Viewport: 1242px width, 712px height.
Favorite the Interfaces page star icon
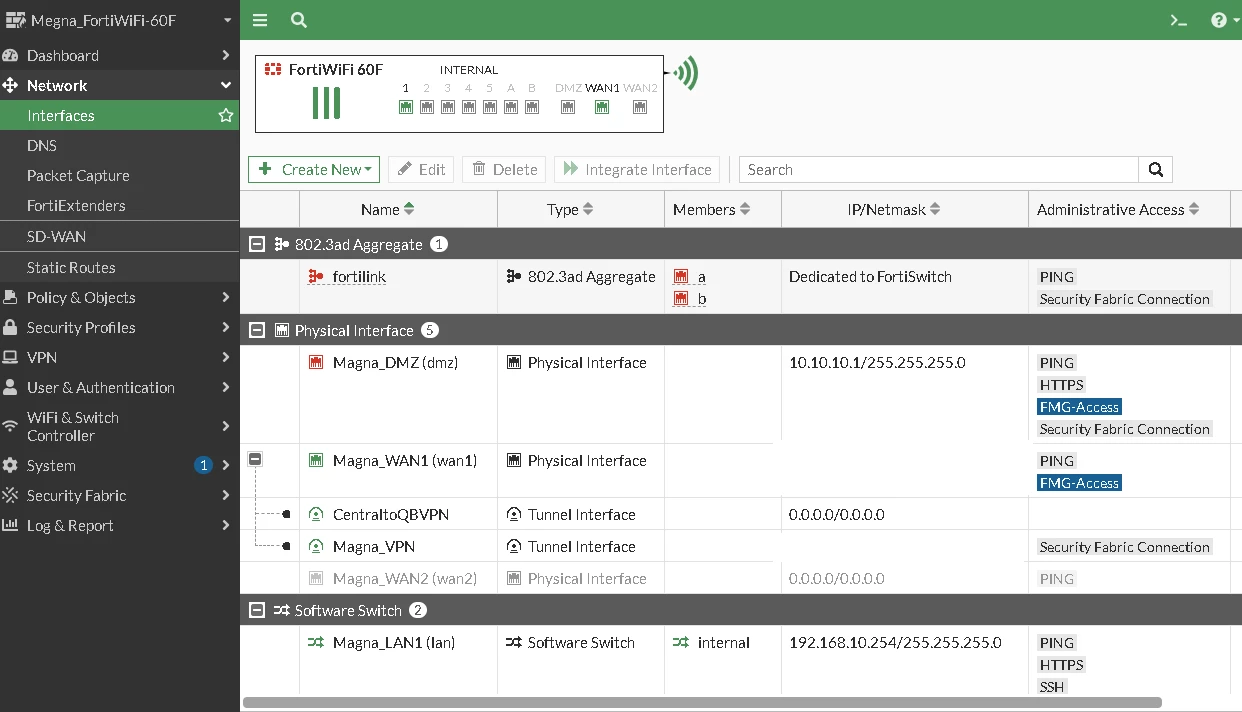click(226, 116)
